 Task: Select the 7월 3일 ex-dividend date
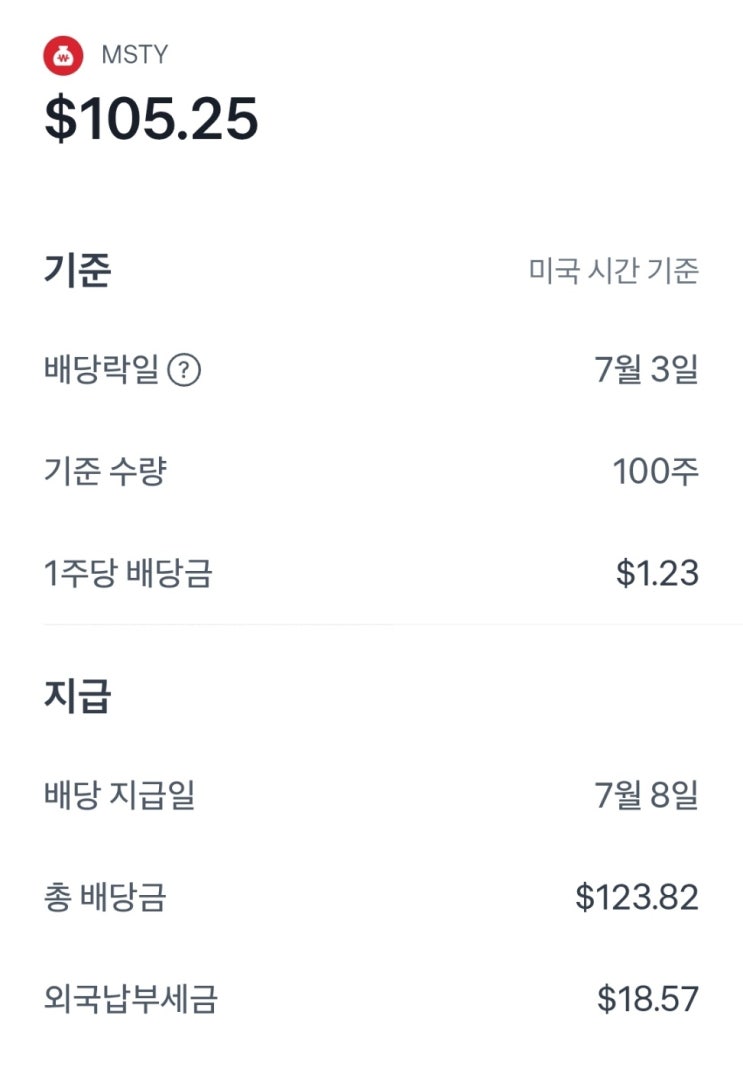point(646,370)
